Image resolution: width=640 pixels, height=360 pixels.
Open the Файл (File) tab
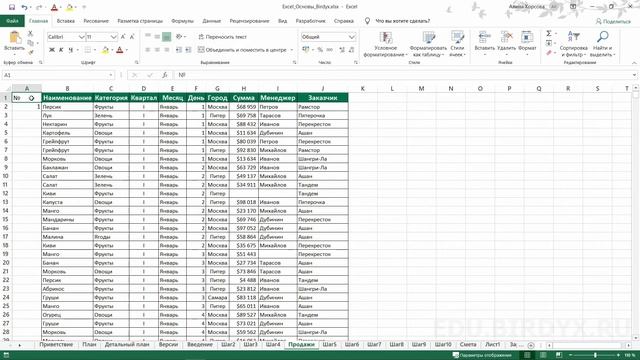point(12,21)
